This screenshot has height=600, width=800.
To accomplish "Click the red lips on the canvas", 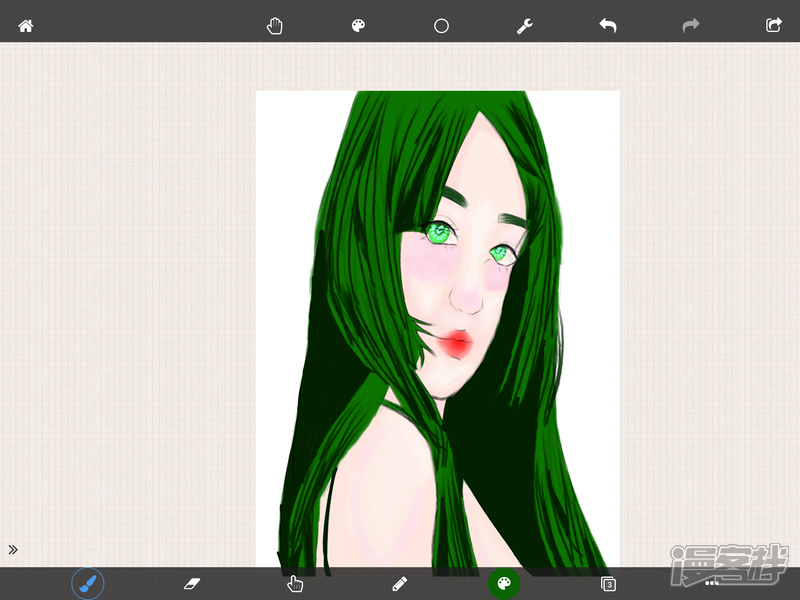I will pos(458,343).
